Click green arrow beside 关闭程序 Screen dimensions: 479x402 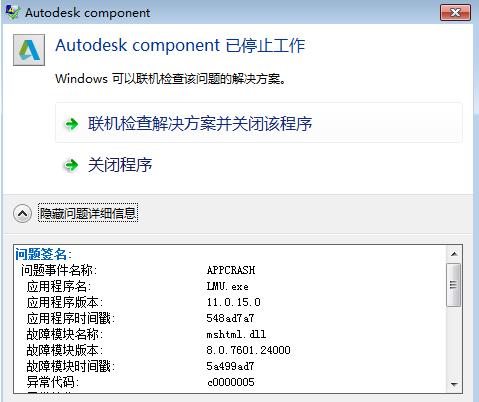[71, 165]
